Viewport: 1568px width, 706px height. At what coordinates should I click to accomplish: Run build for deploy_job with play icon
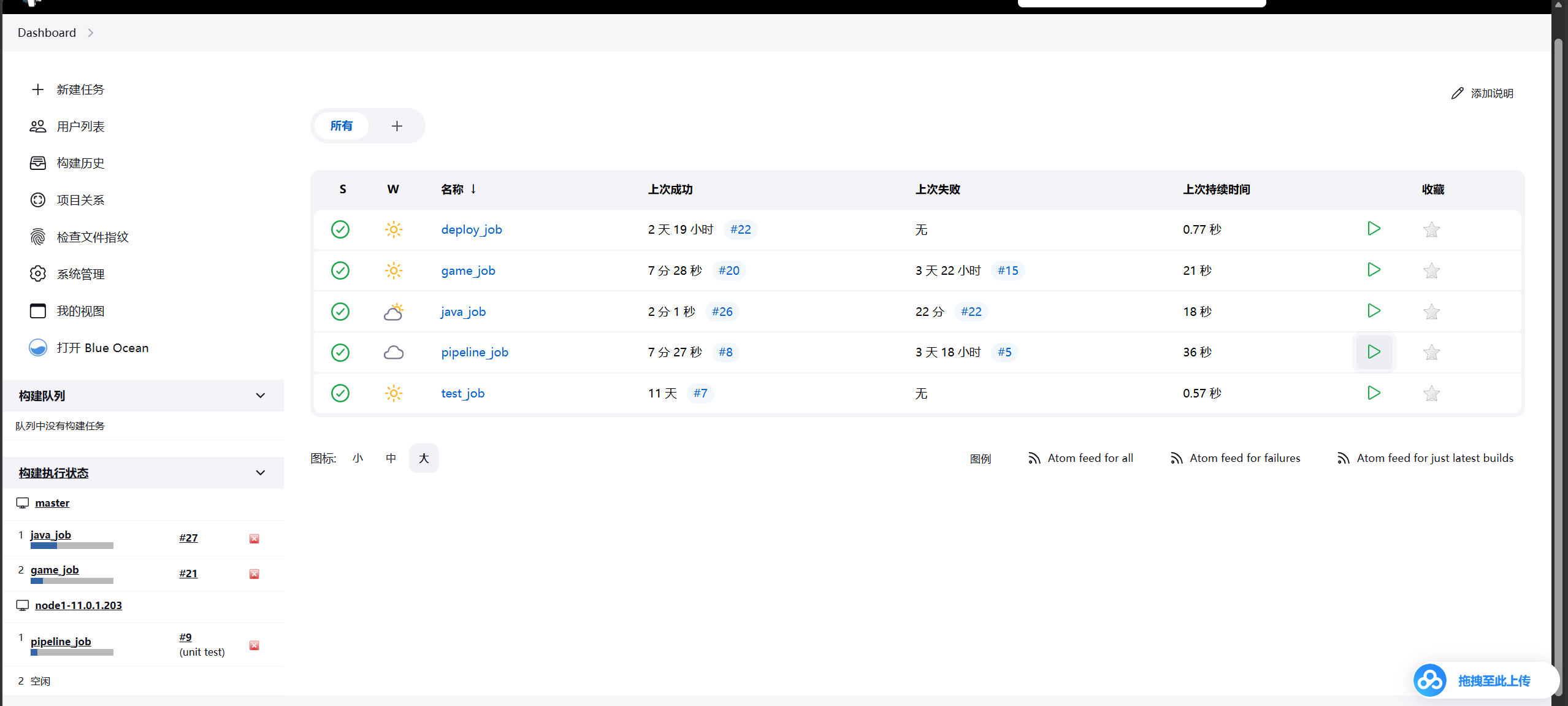click(x=1374, y=229)
